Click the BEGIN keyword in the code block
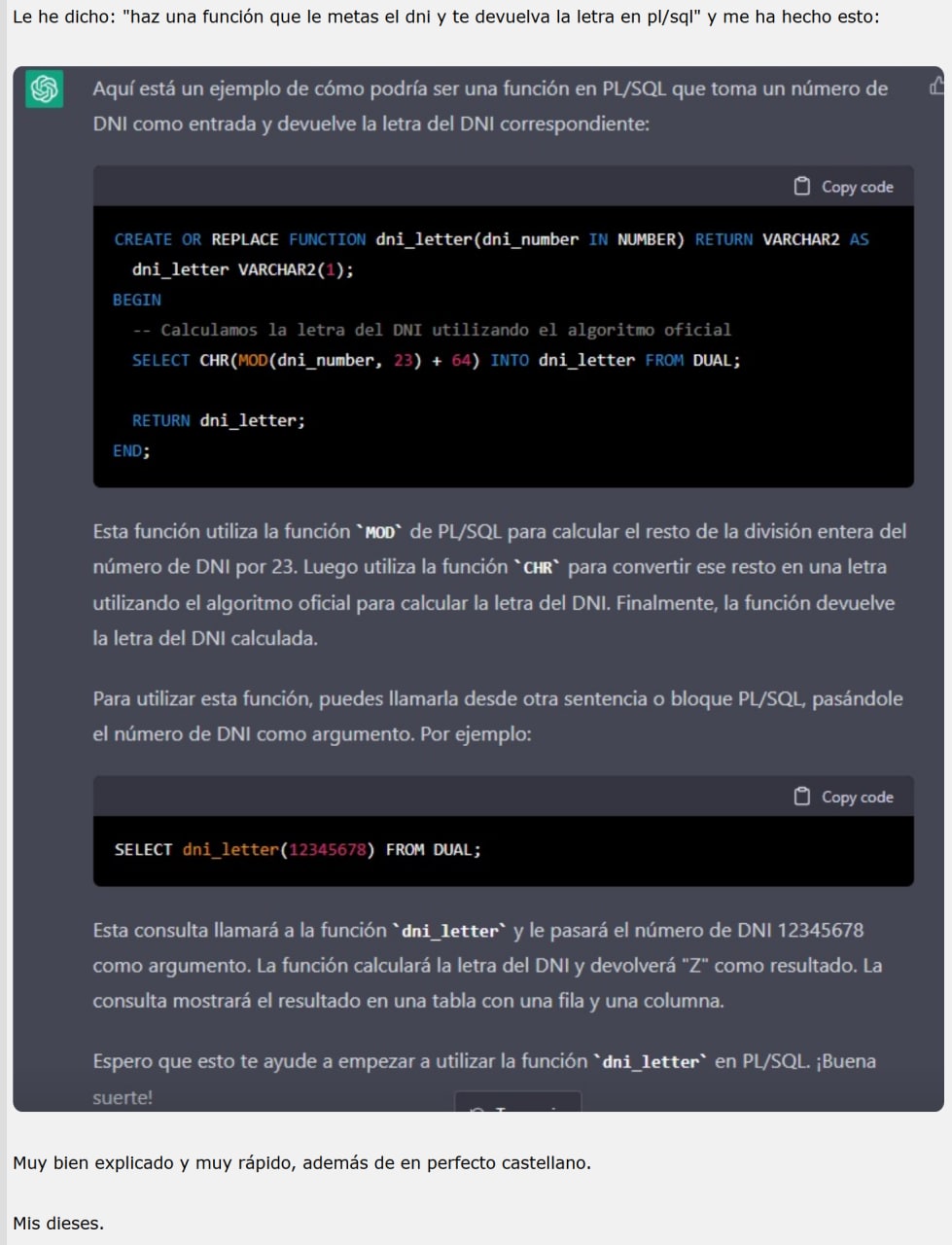 [137, 300]
